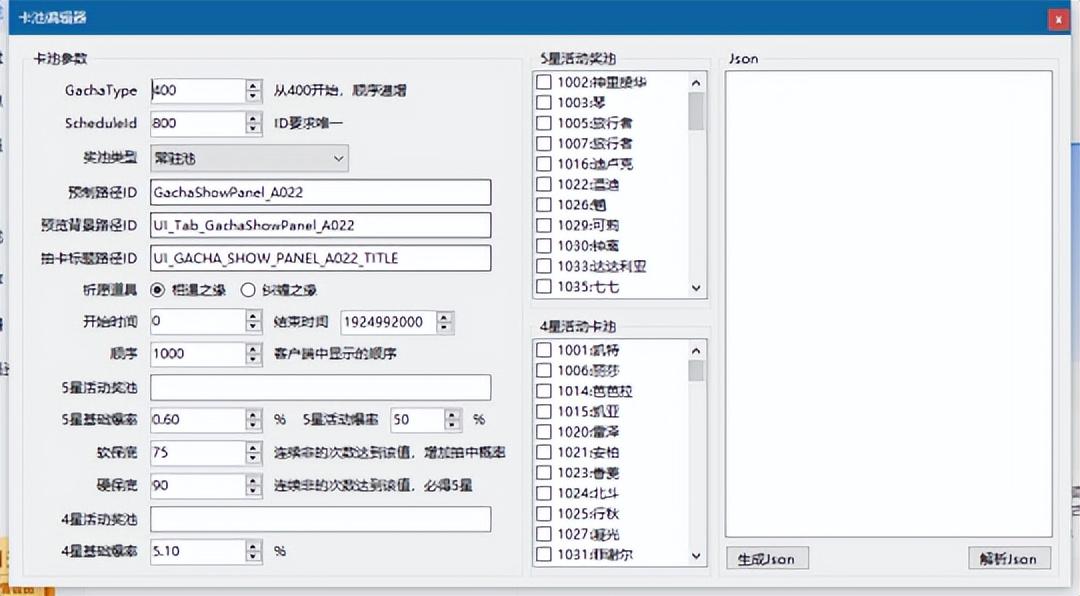Click the 生成Json button
Viewport: 1080px width, 596px height.
coord(766,558)
